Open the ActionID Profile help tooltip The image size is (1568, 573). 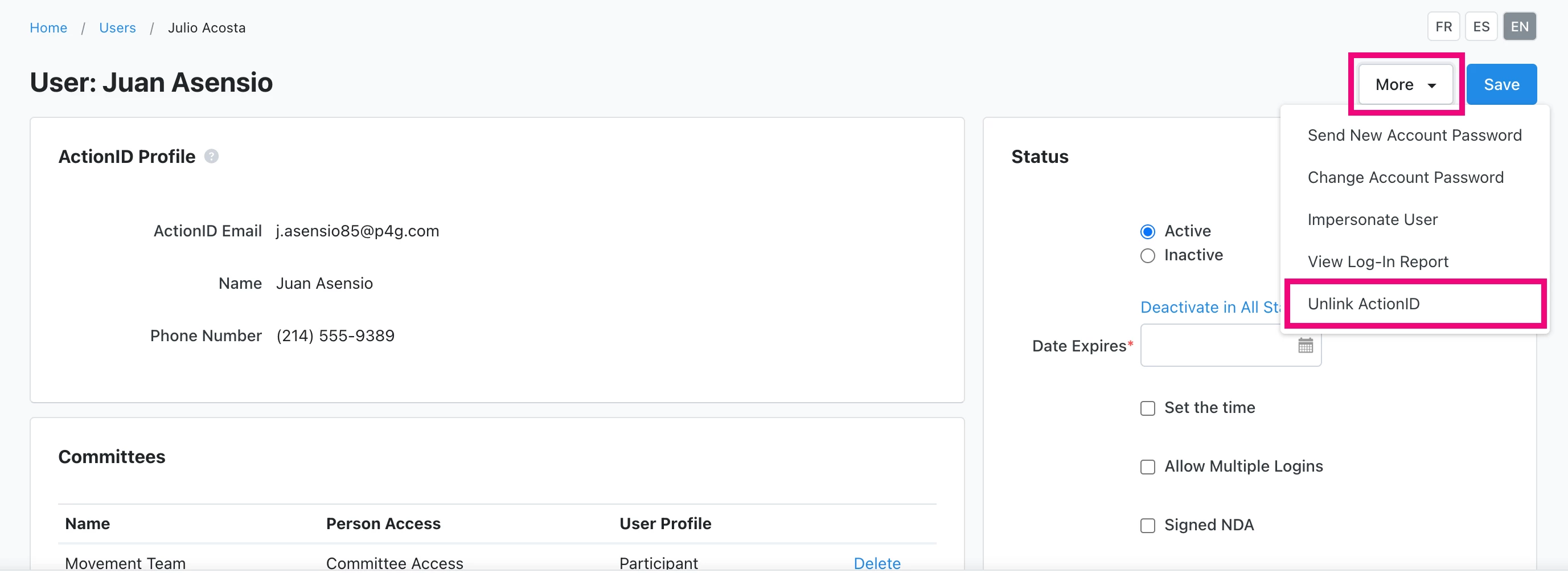pos(211,157)
